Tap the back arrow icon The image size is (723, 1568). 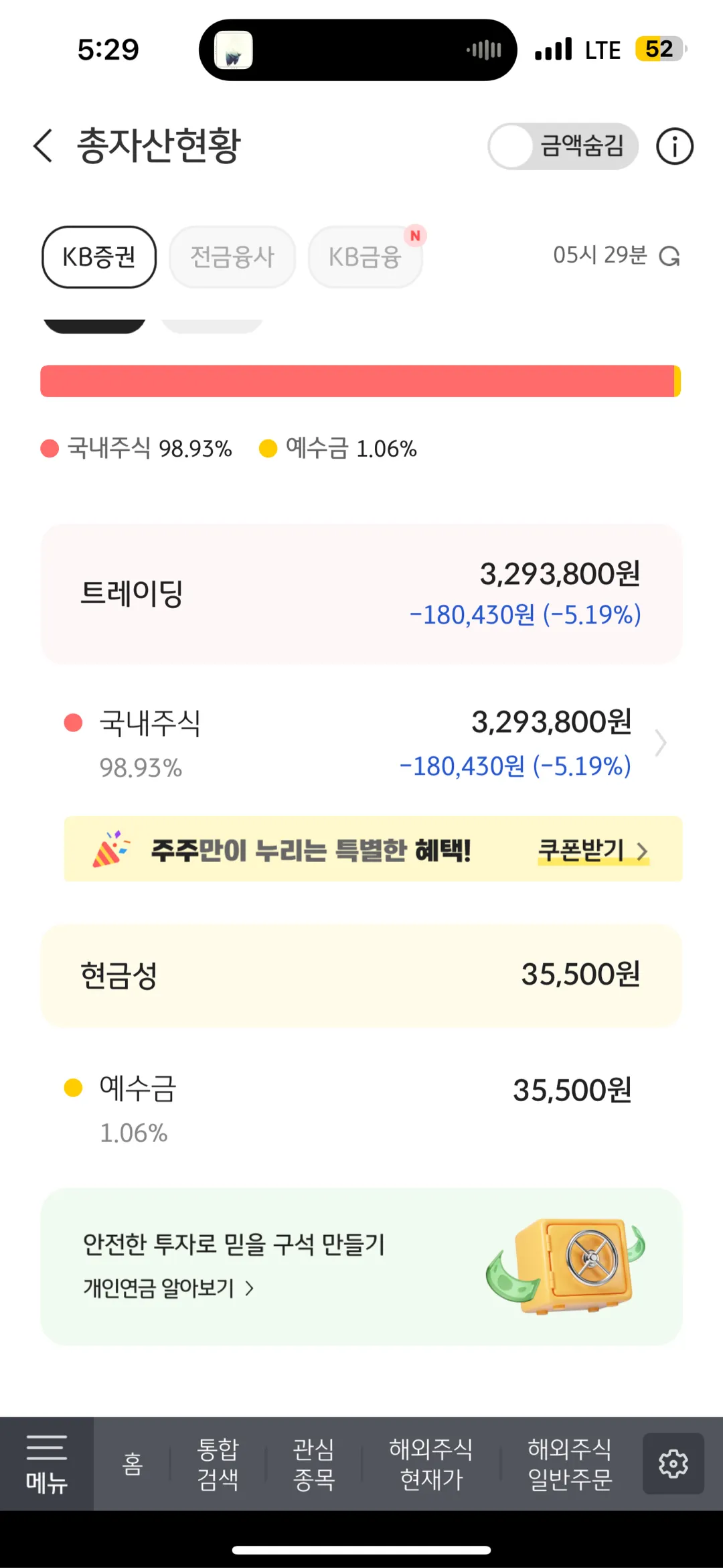(x=43, y=146)
